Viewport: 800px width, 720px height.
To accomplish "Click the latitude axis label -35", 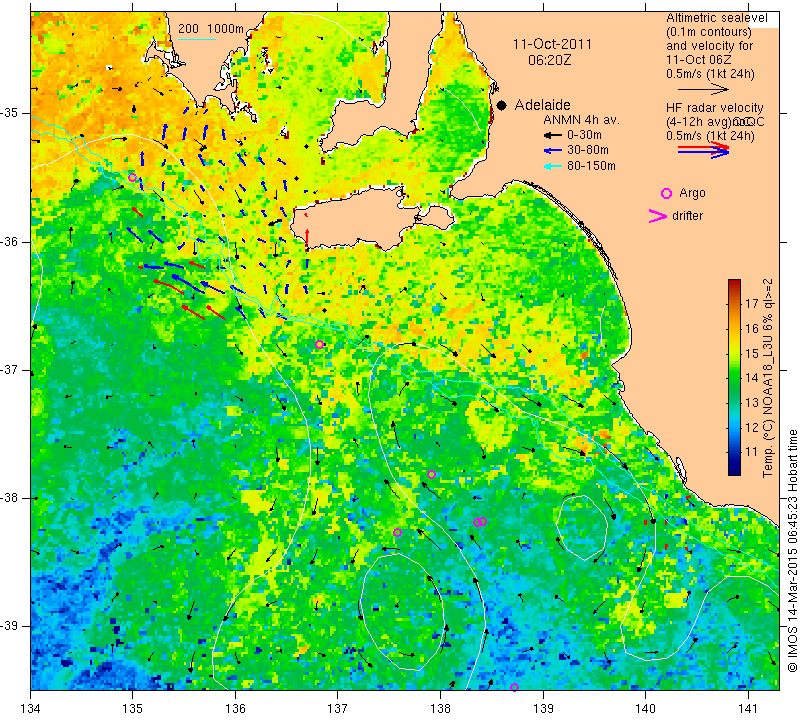I will (x=9, y=113).
